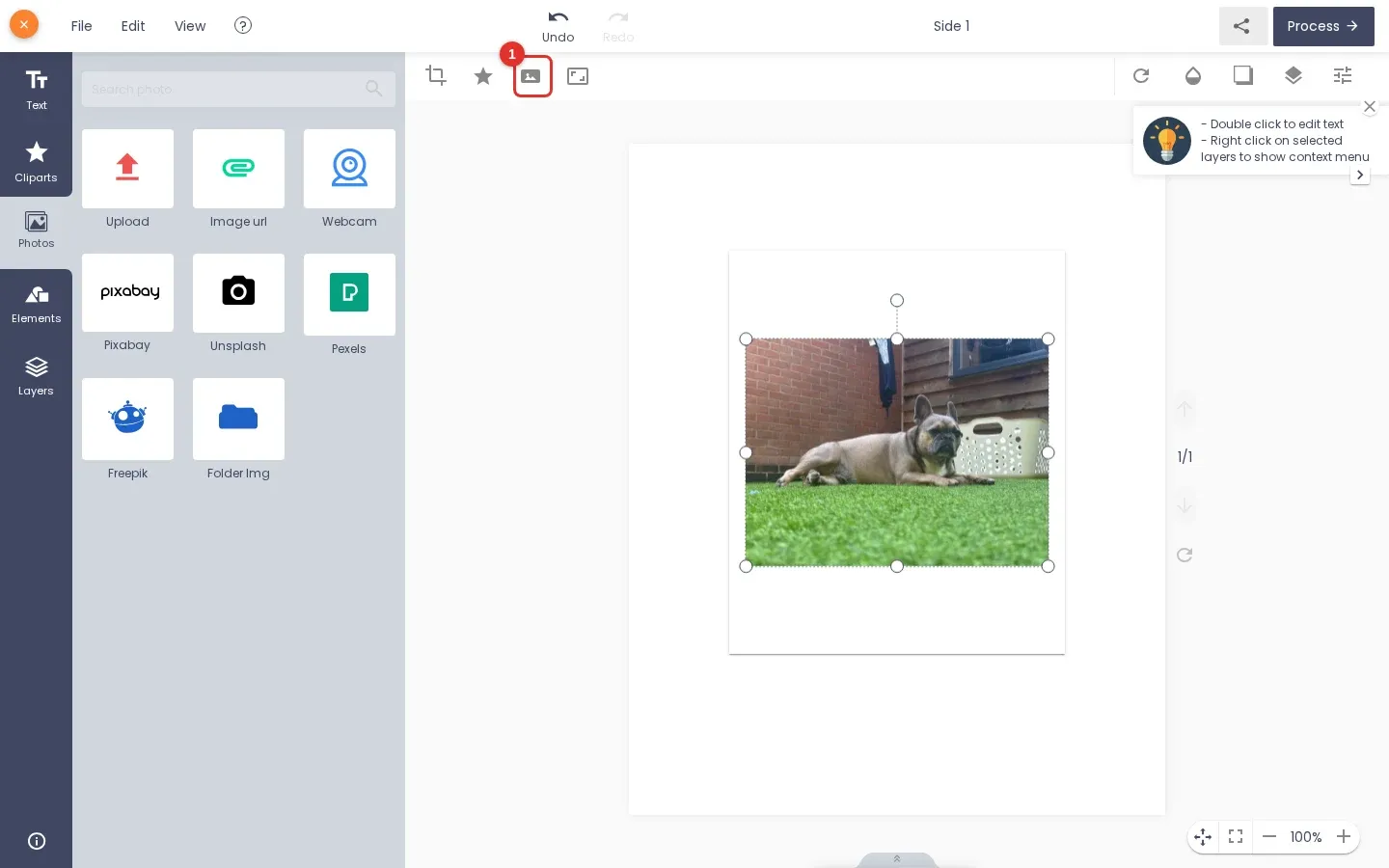Click the fullscreen icon near zoom
Screen dimensions: 1389x868
point(1236,836)
